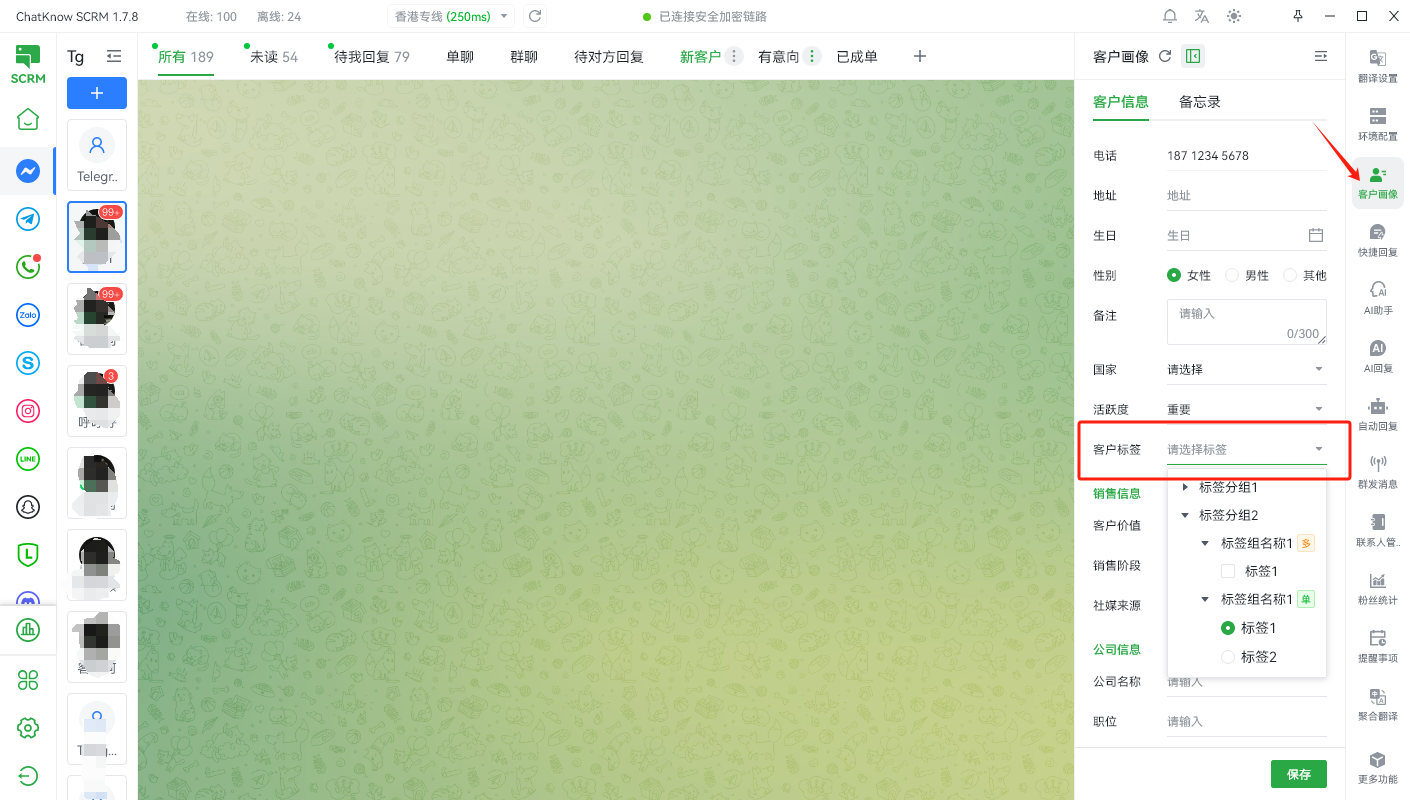Viewport: 1410px width, 800px height.
Task: Refresh the 客户画像 panel
Action: pyautogui.click(x=1165, y=57)
